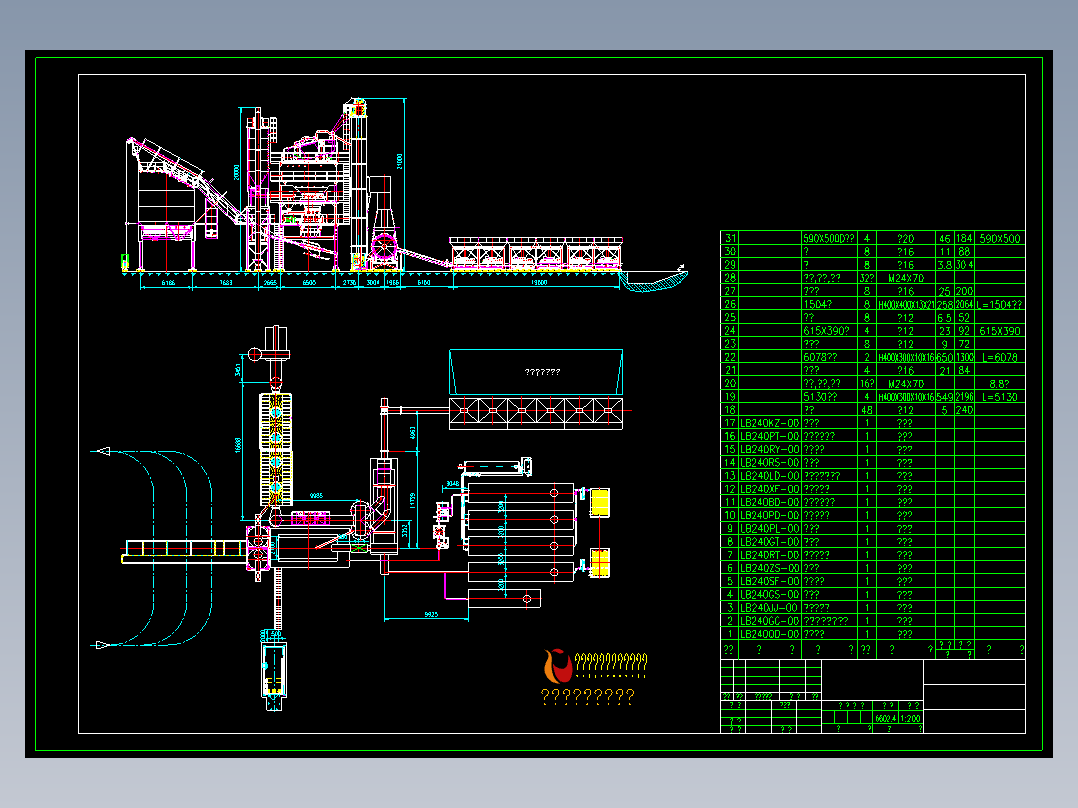This screenshot has height=808, width=1078.
Task: Select the vertical 21000 height dimension
Action: [x=399, y=161]
